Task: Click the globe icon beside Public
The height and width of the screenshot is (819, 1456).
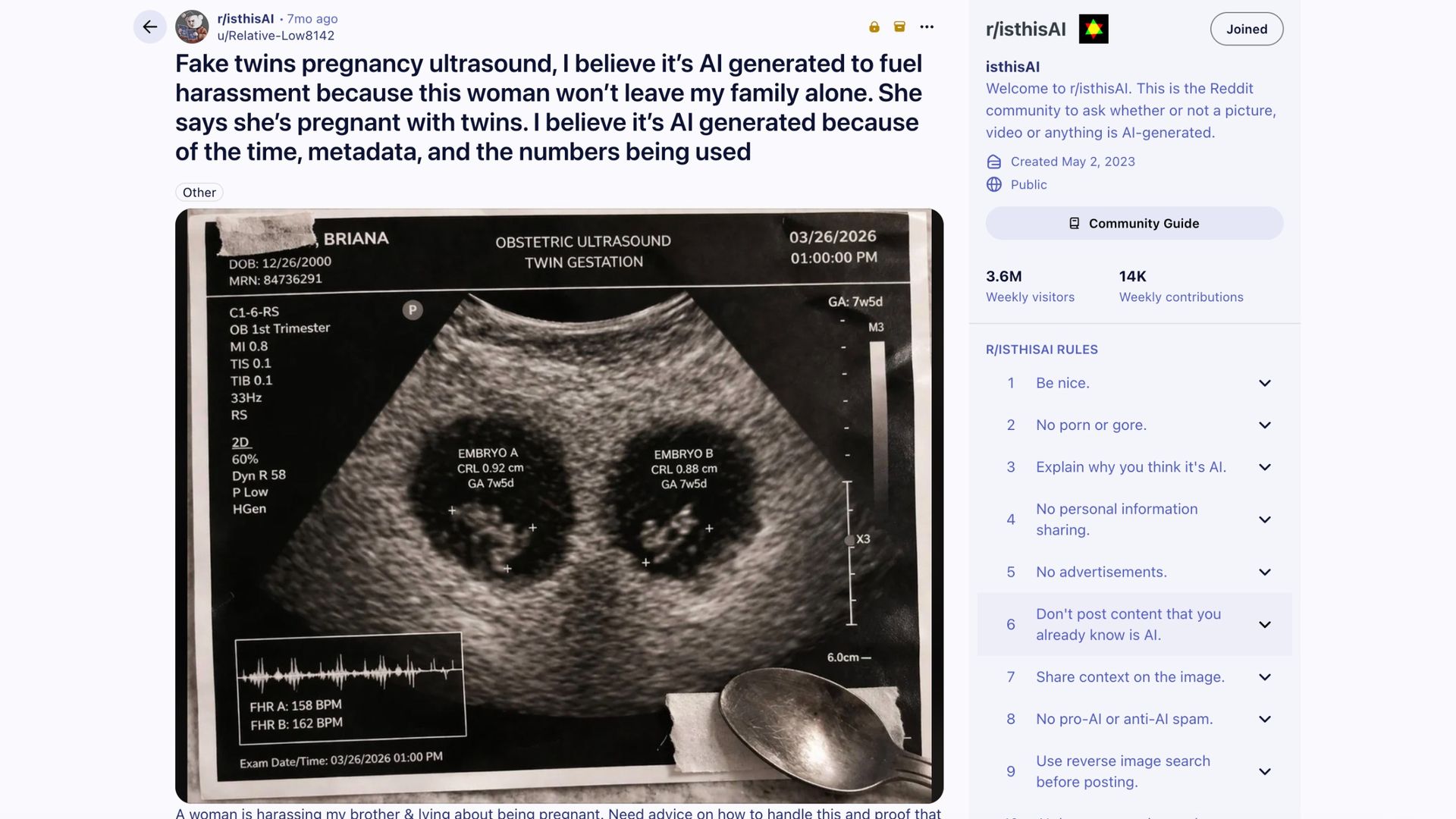Action: [x=994, y=184]
